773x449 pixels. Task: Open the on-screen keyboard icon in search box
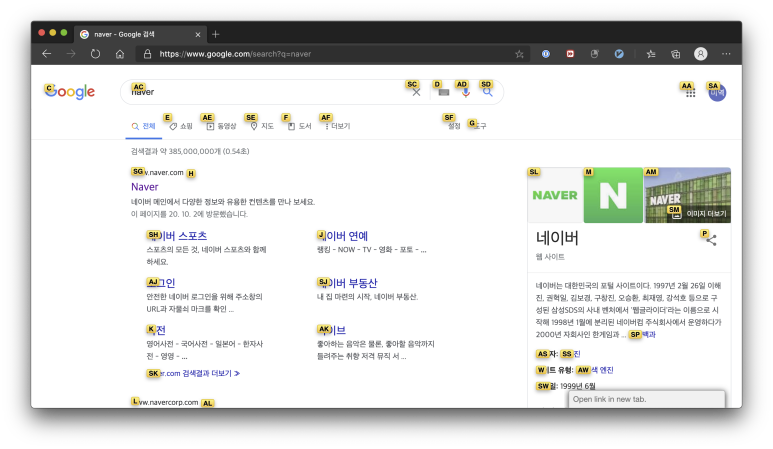pos(444,92)
